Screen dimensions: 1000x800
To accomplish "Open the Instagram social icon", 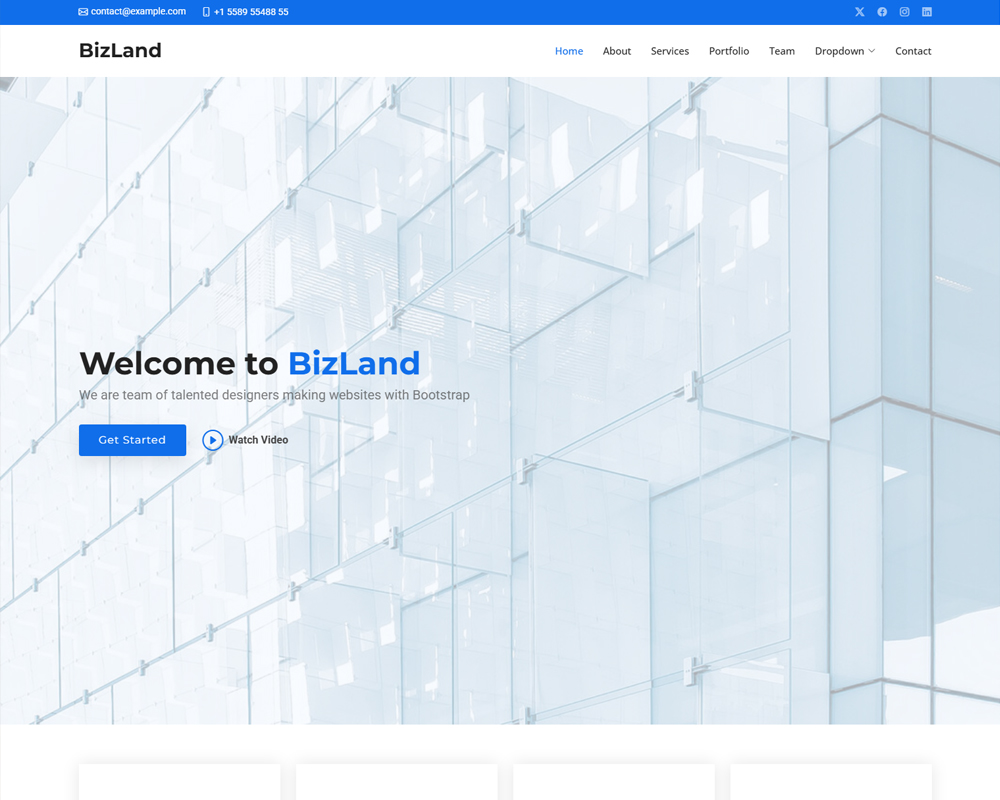I will [x=904, y=12].
